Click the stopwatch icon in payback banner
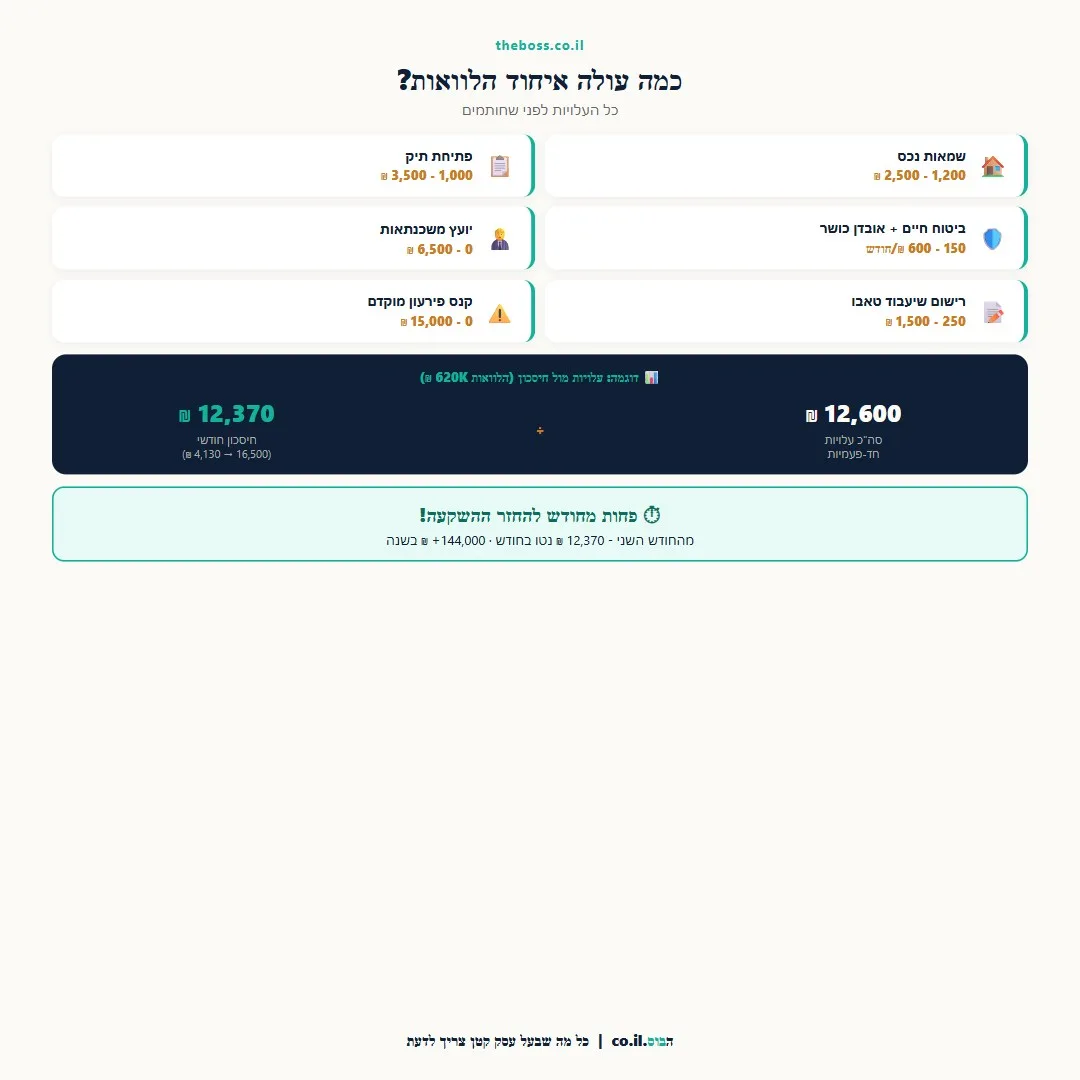Image resolution: width=1080 pixels, height=1080 pixels. (x=652, y=515)
